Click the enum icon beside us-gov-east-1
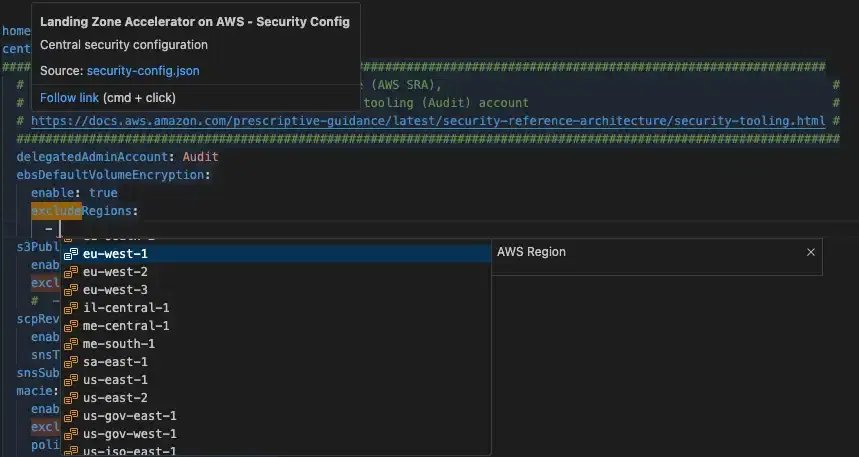 point(71,416)
